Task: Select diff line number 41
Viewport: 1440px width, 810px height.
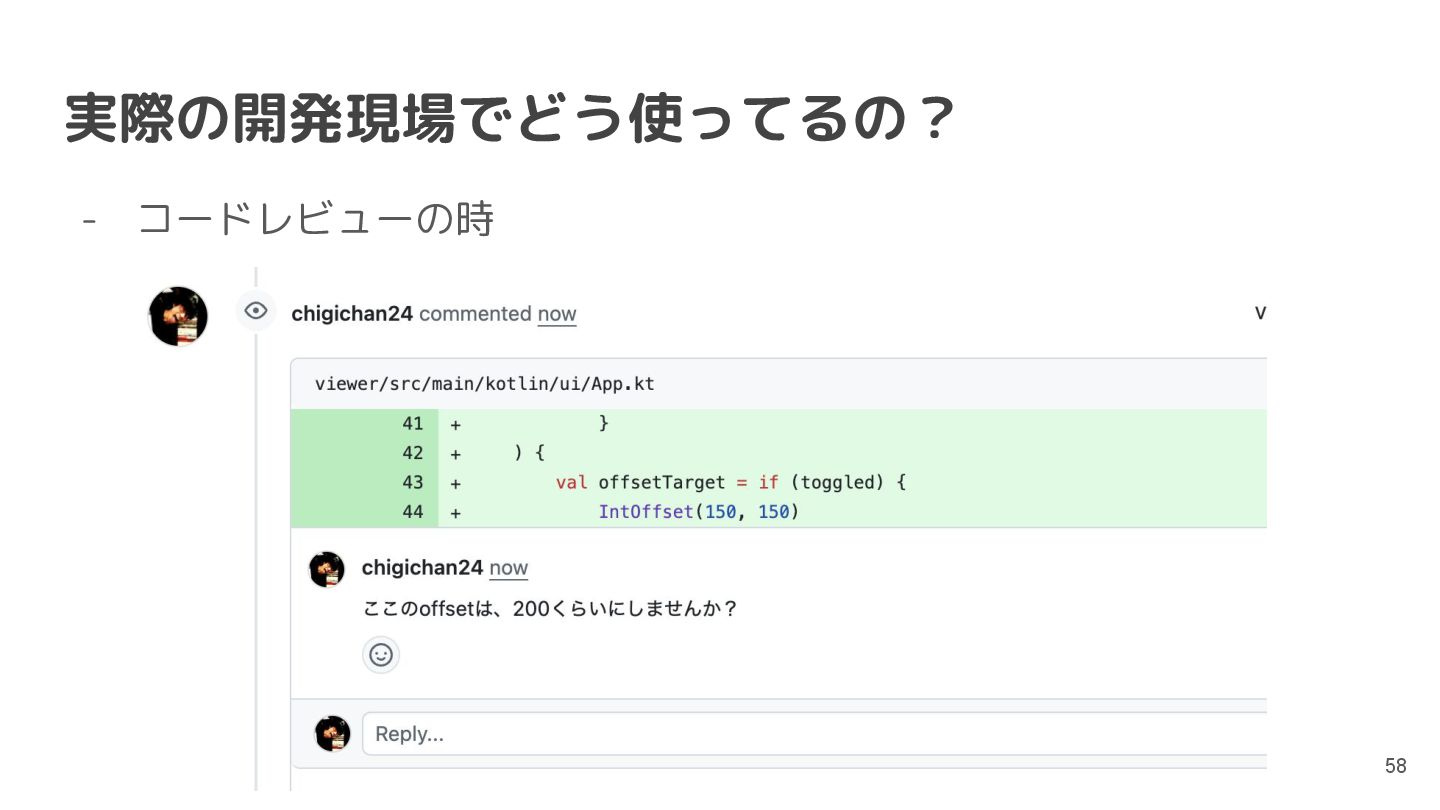Action: point(413,424)
